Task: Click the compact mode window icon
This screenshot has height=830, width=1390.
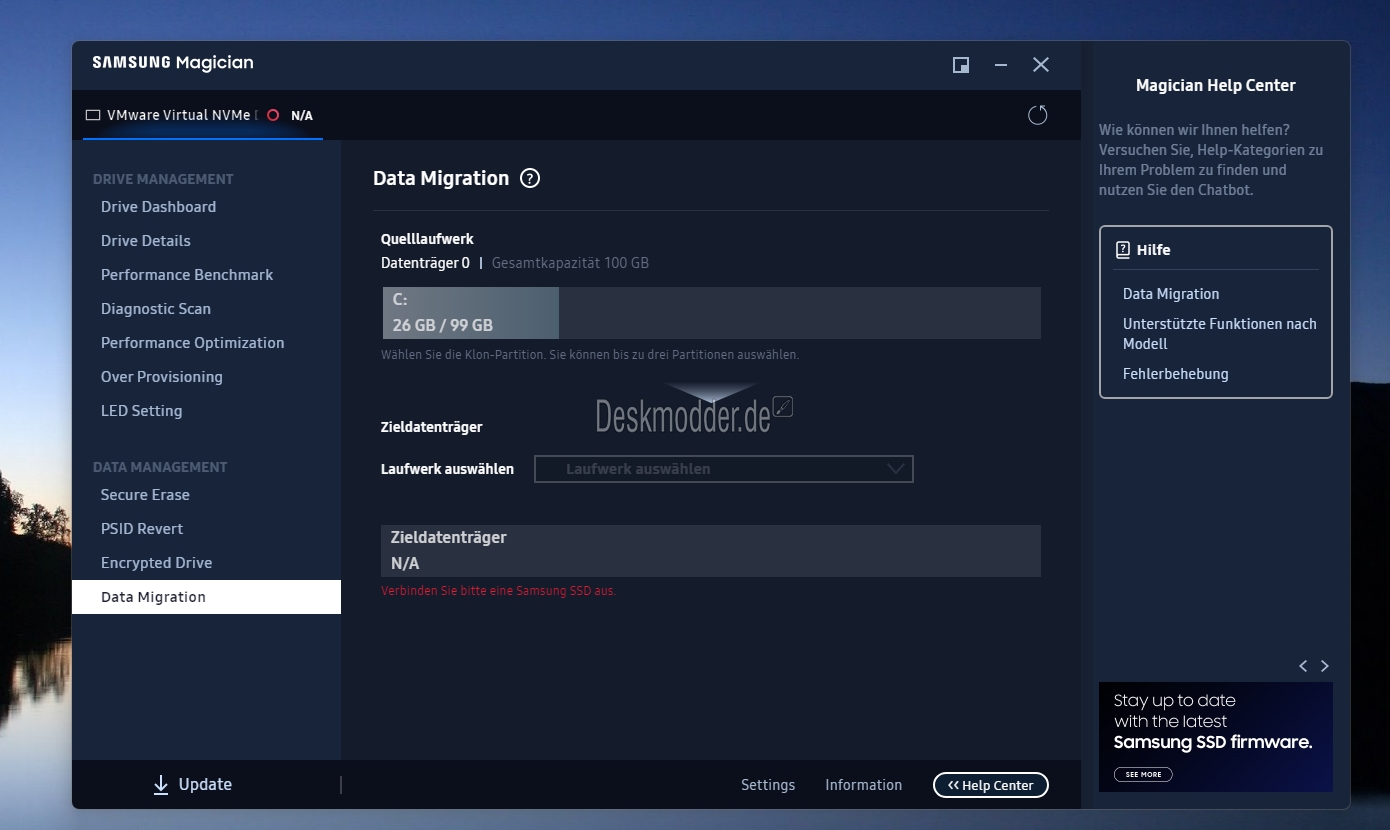Action: 961,65
